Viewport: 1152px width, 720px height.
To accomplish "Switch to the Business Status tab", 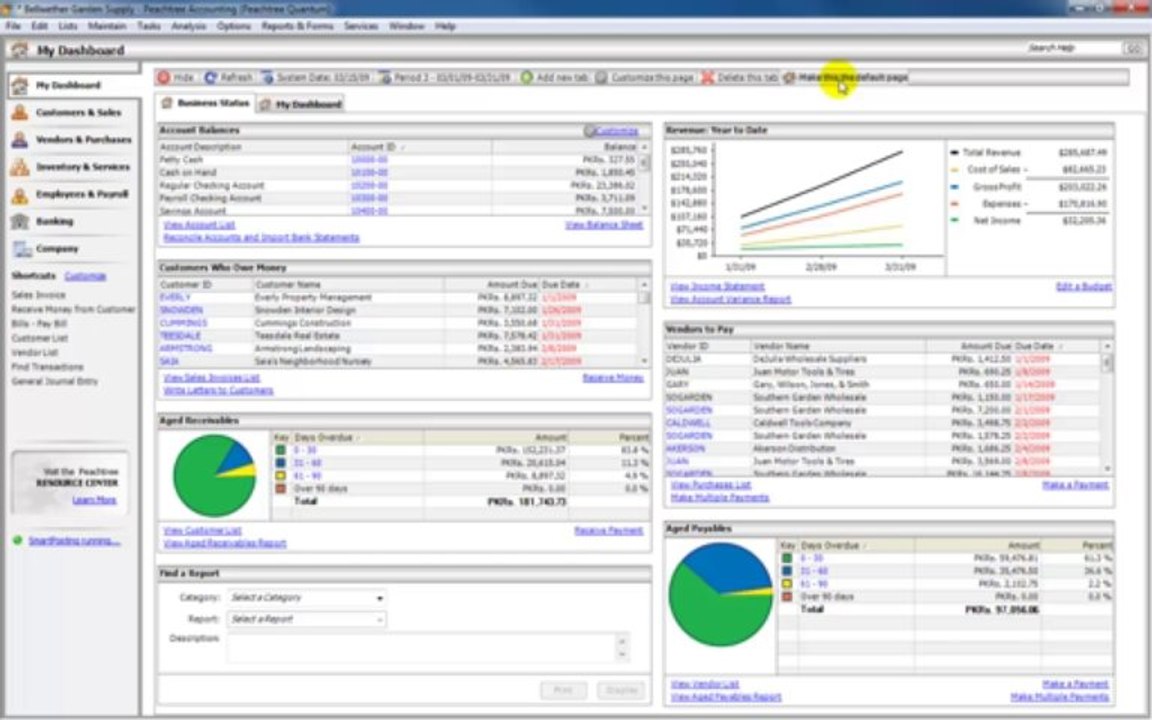I will pyautogui.click(x=206, y=104).
